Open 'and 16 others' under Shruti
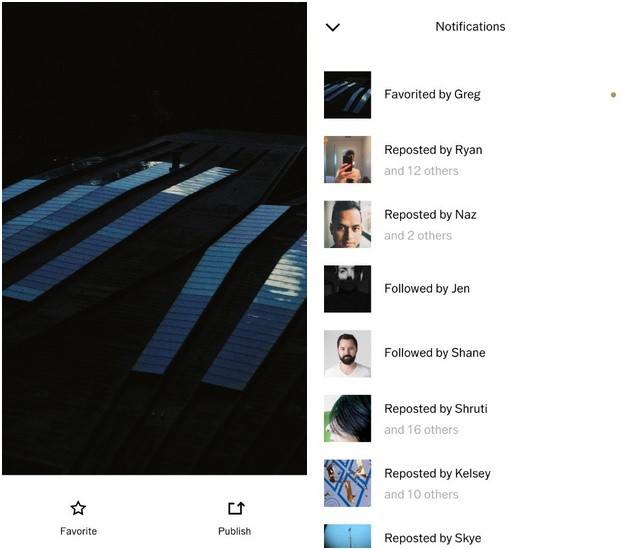 pyautogui.click(x=421, y=430)
